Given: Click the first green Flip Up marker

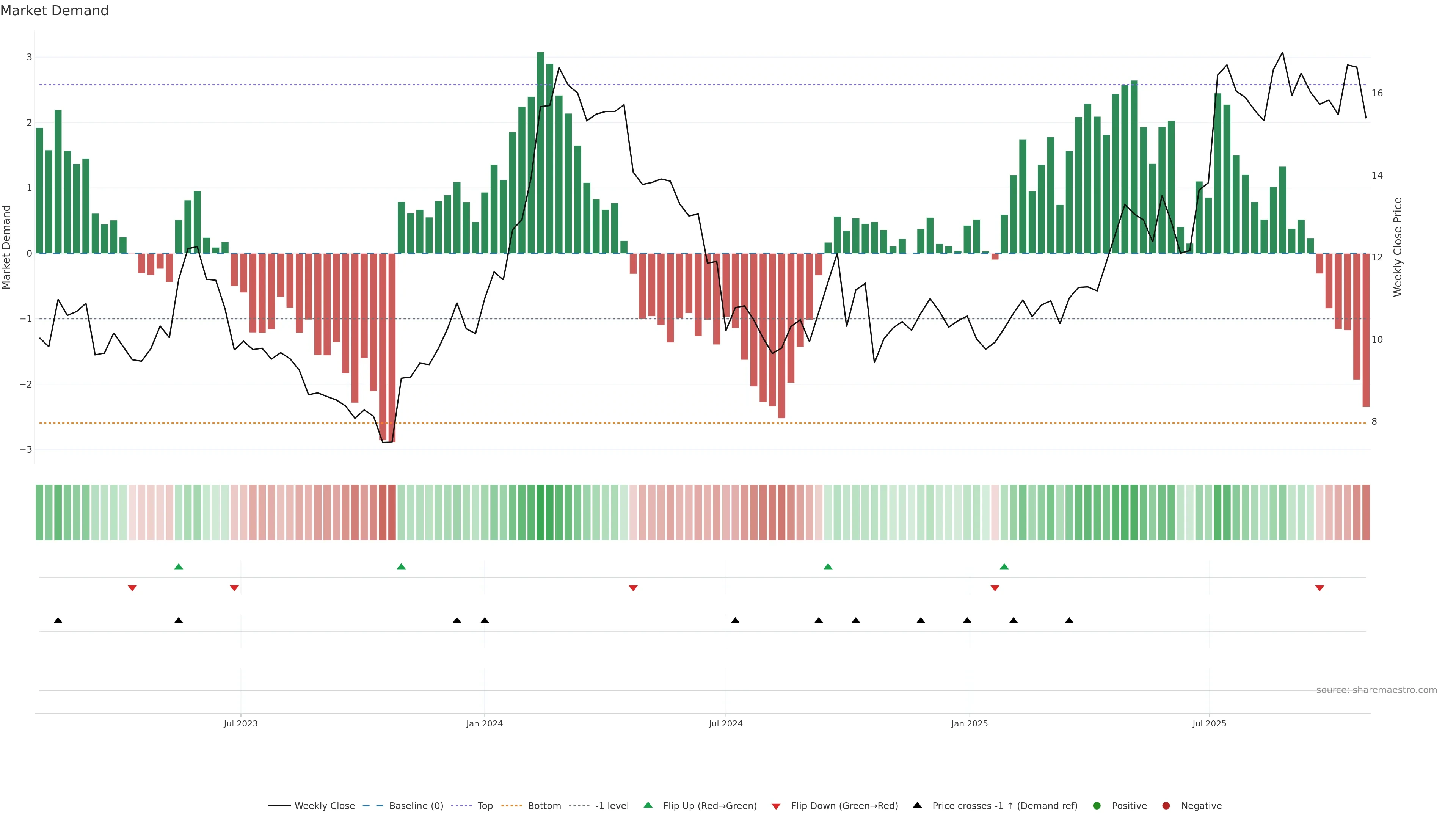Looking at the screenshot, I should (x=179, y=566).
